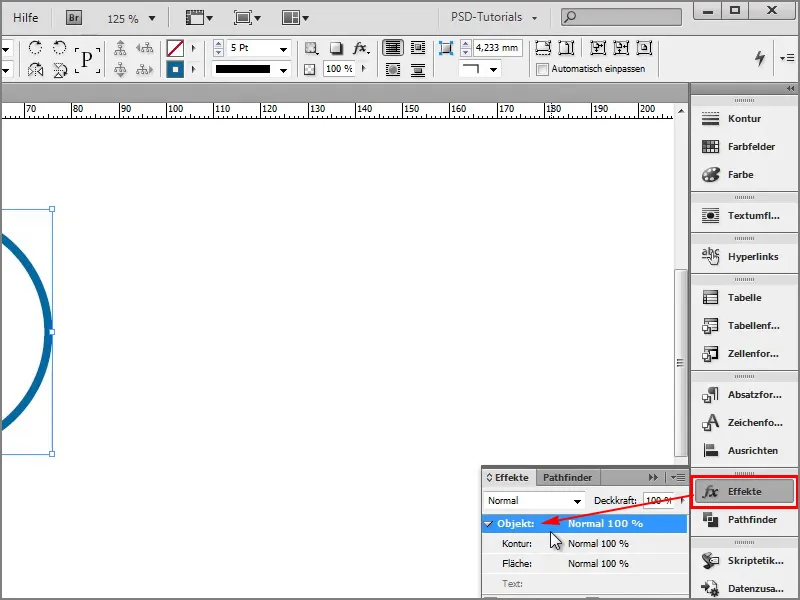The image size is (800, 600).
Task: Toggle jump object text wrap
Action: pos(418,69)
